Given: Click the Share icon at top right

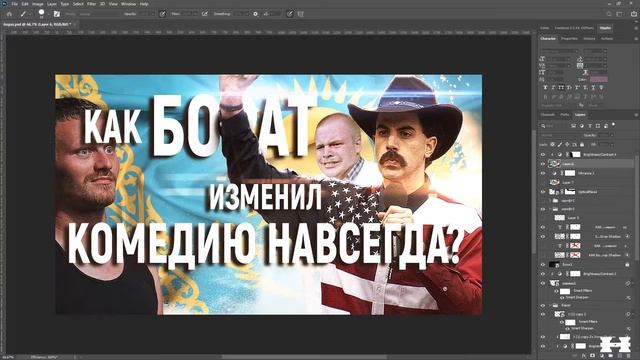Looking at the screenshot, I should [634, 13].
